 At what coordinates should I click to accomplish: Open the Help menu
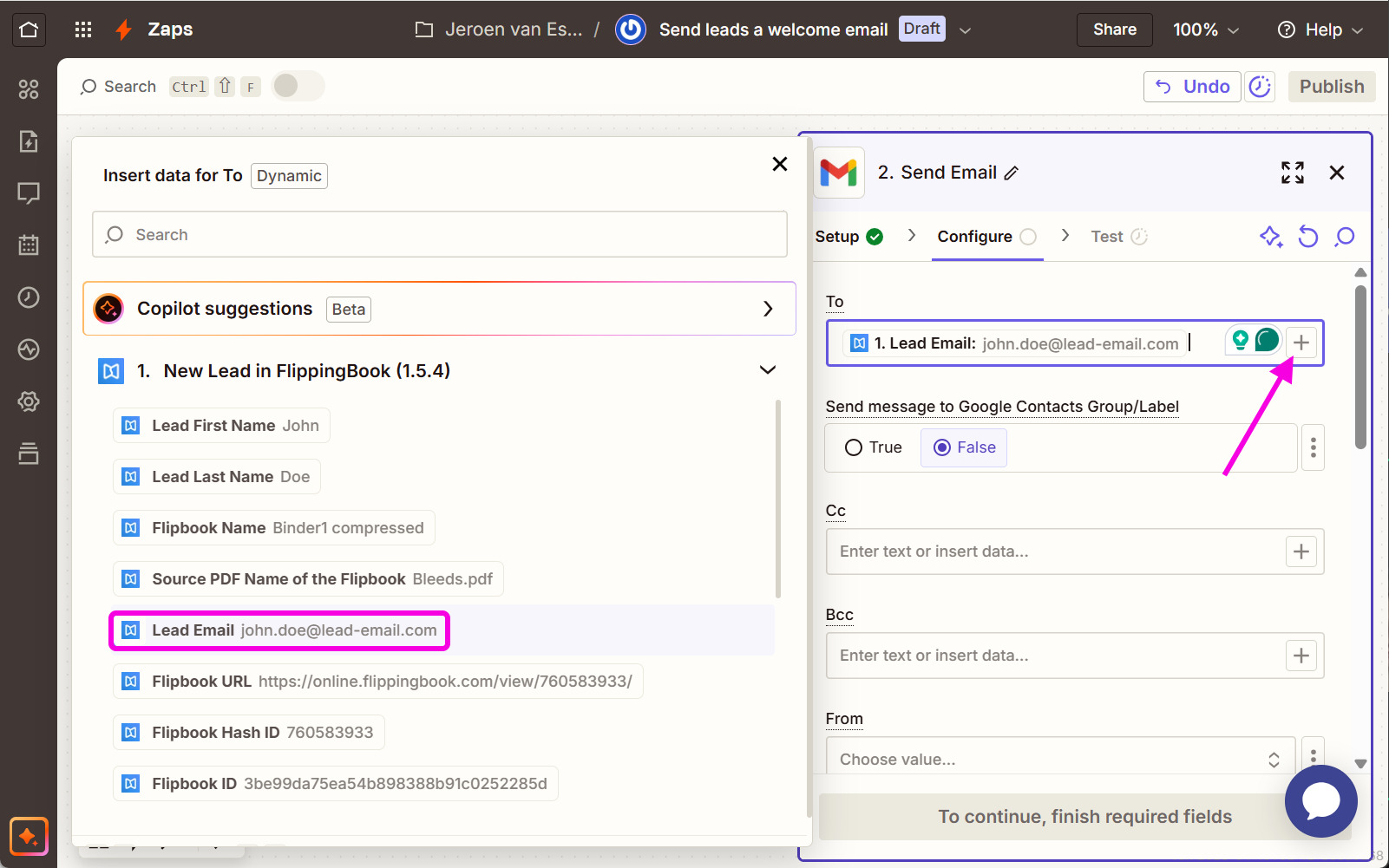[1320, 29]
